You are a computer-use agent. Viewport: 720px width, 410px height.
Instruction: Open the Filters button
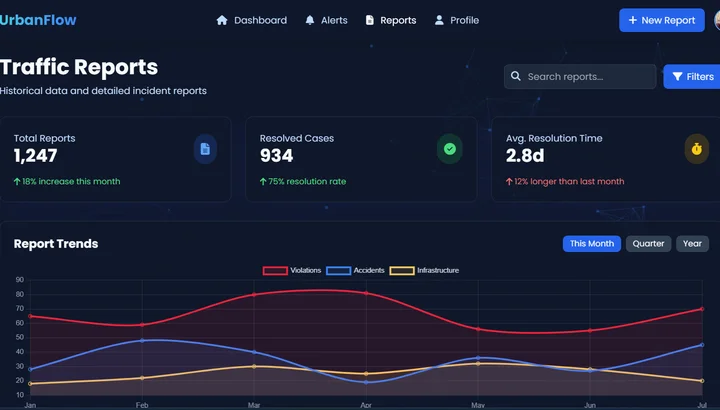coord(692,77)
